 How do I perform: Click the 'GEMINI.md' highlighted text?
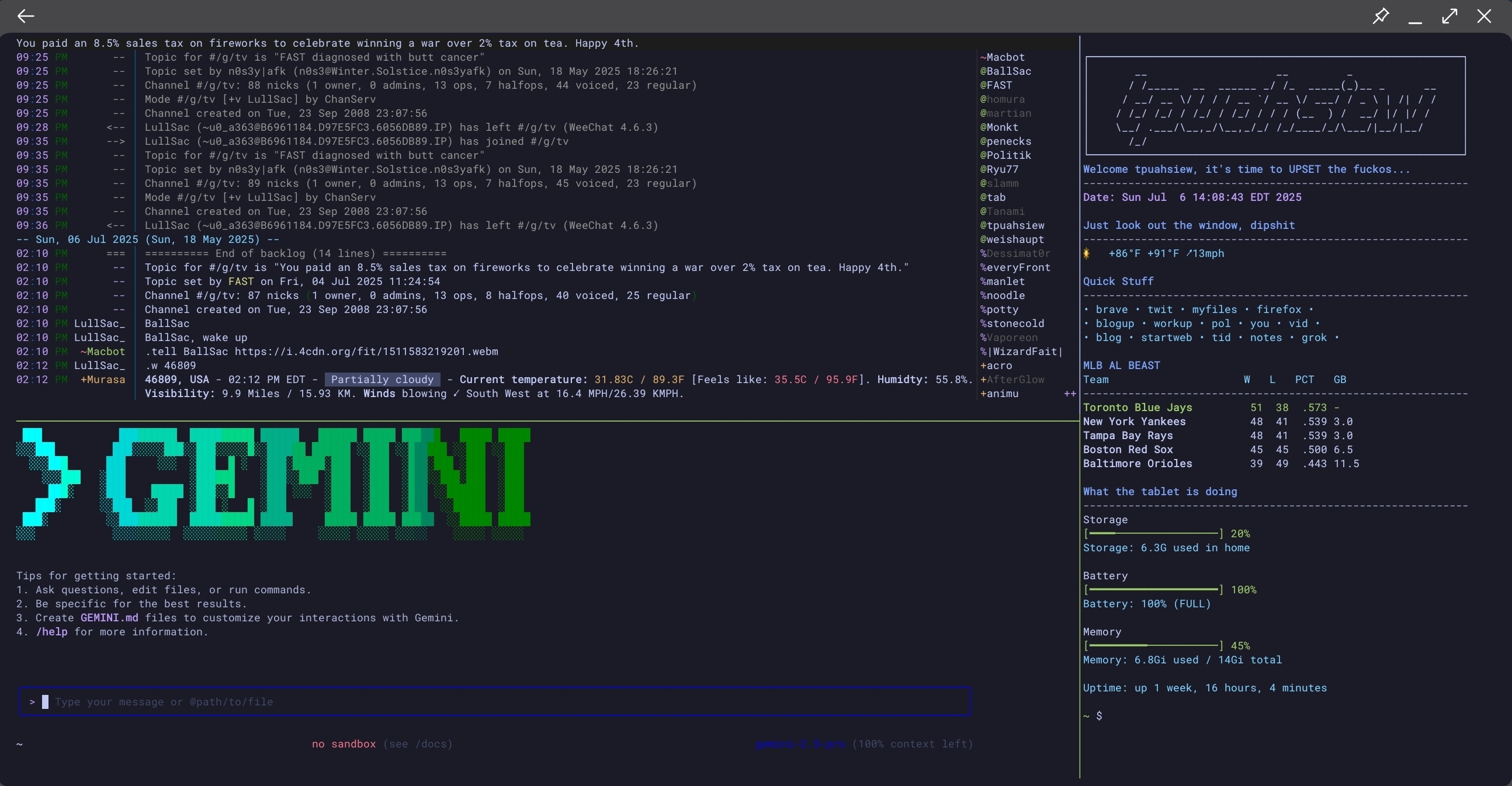click(x=109, y=618)
